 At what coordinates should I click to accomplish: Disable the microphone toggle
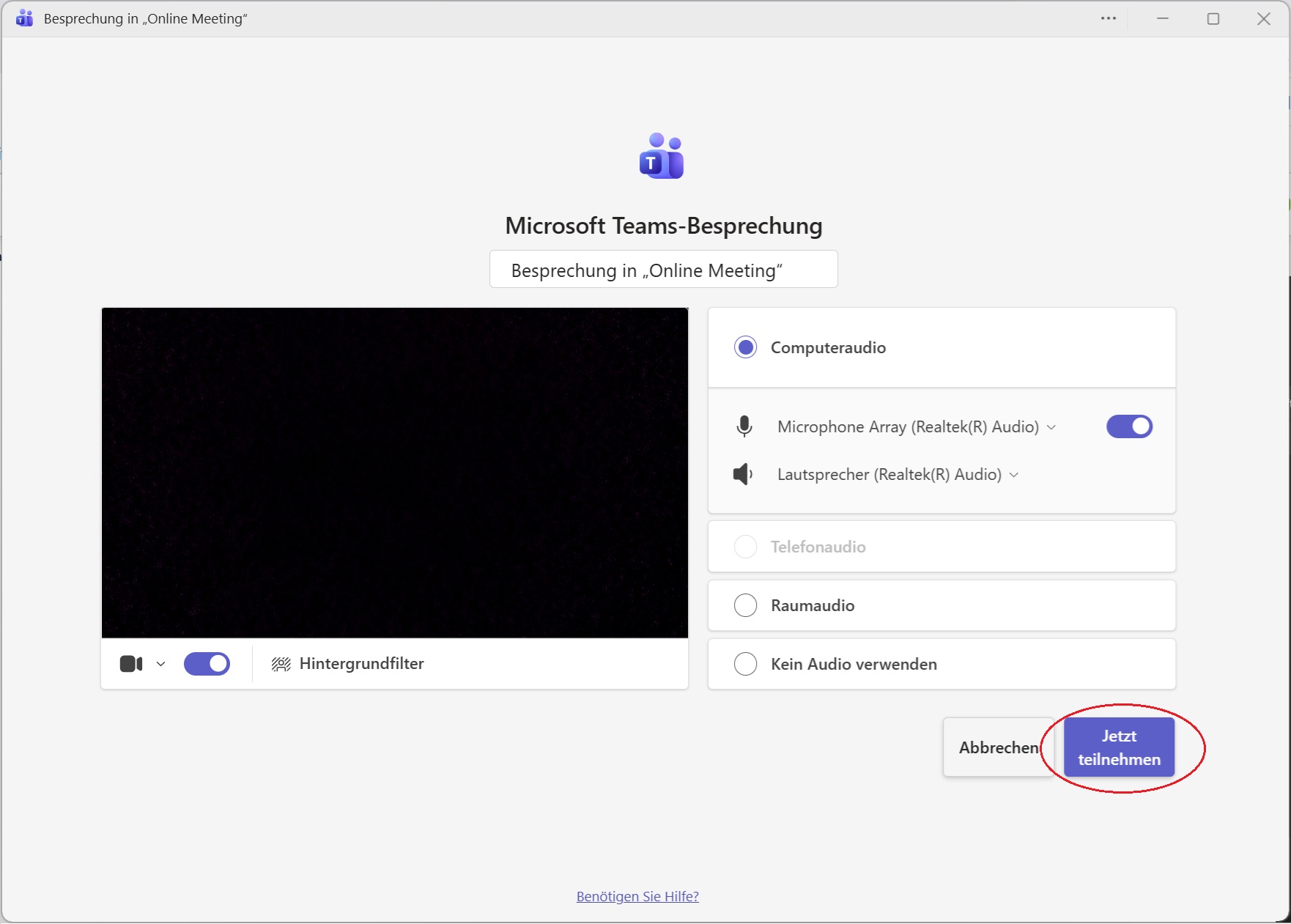click(x=1129, y=426)
